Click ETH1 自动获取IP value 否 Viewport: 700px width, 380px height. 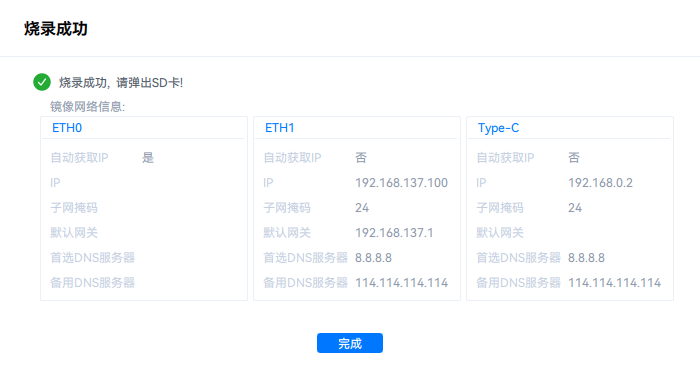pos(361,158)
